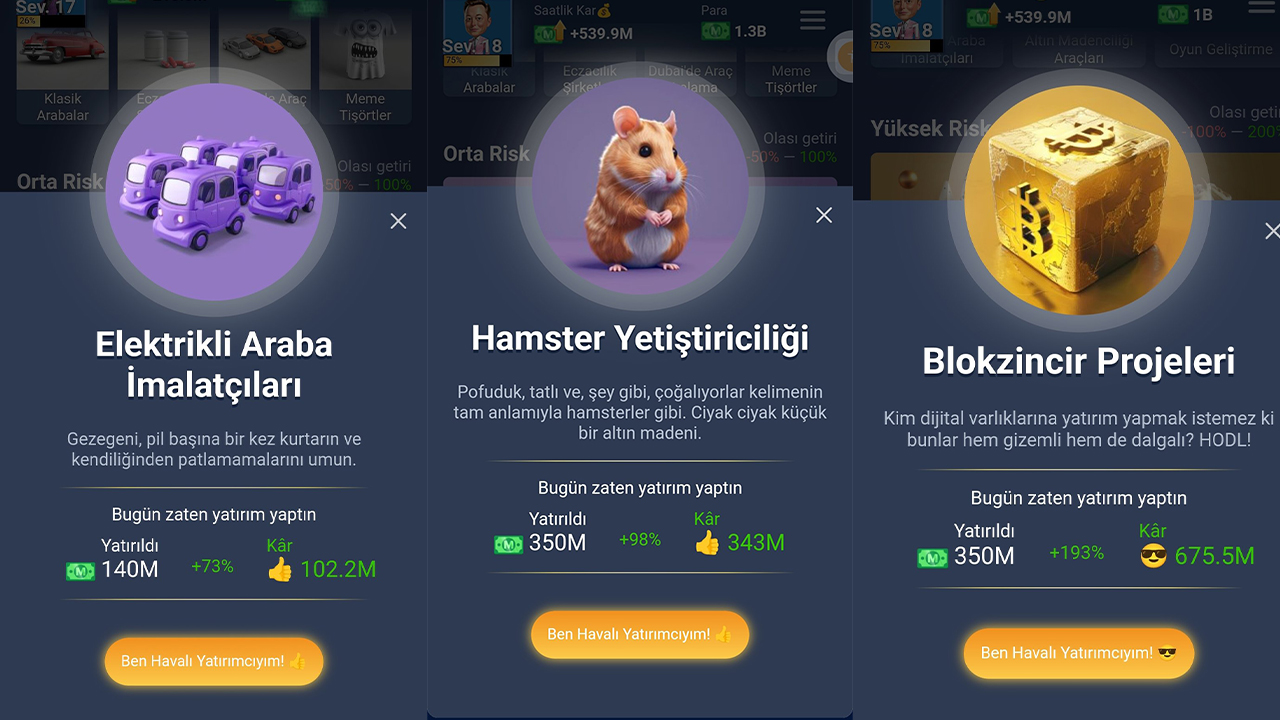Tap the 140M invested cash icon
This screenshot has width=1280, height=720.
coord(80,571)
